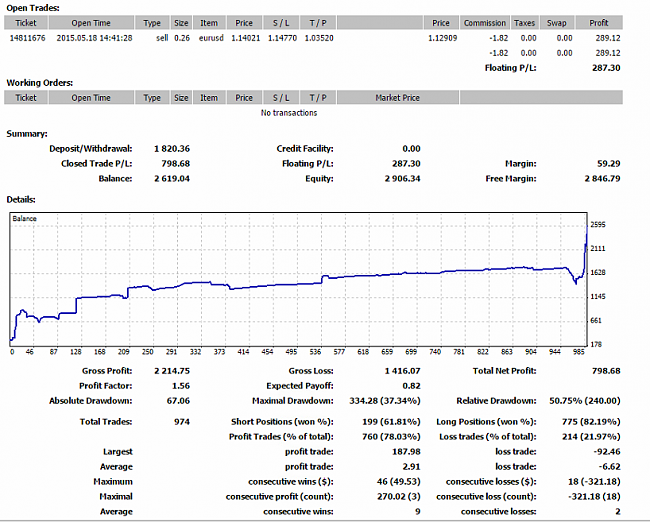The image size is (650, 522).
Task: Click largest loss trade value -92.46
Action: [607, 452]
